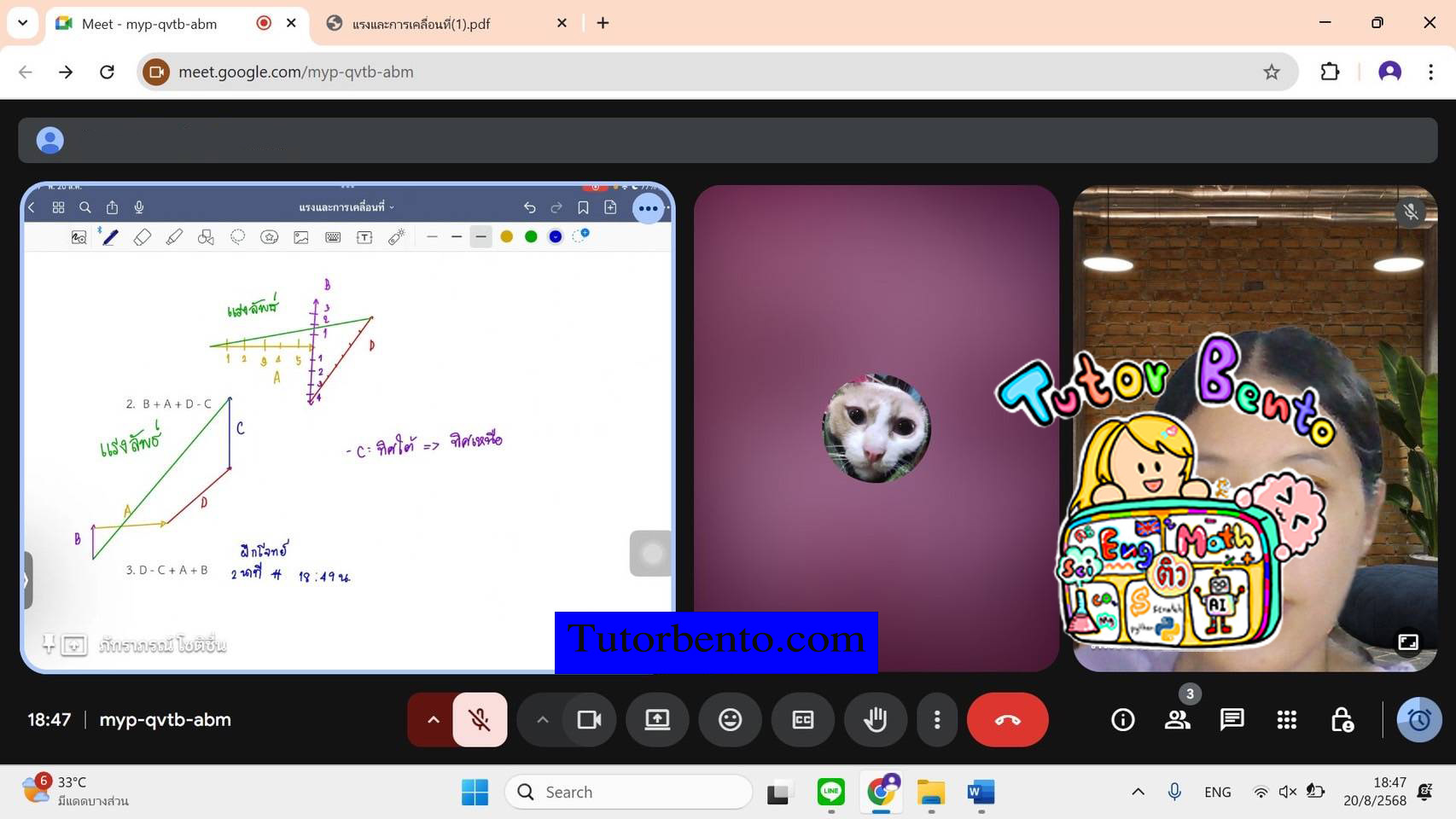
Task: Toggle the Meet camera button
Action: (x=589, y=720)
